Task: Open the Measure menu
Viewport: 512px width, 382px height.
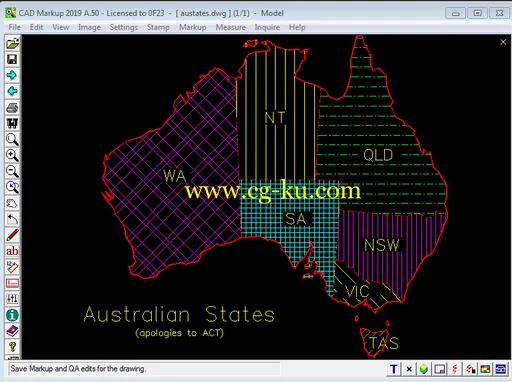Action: pos(231,27)
